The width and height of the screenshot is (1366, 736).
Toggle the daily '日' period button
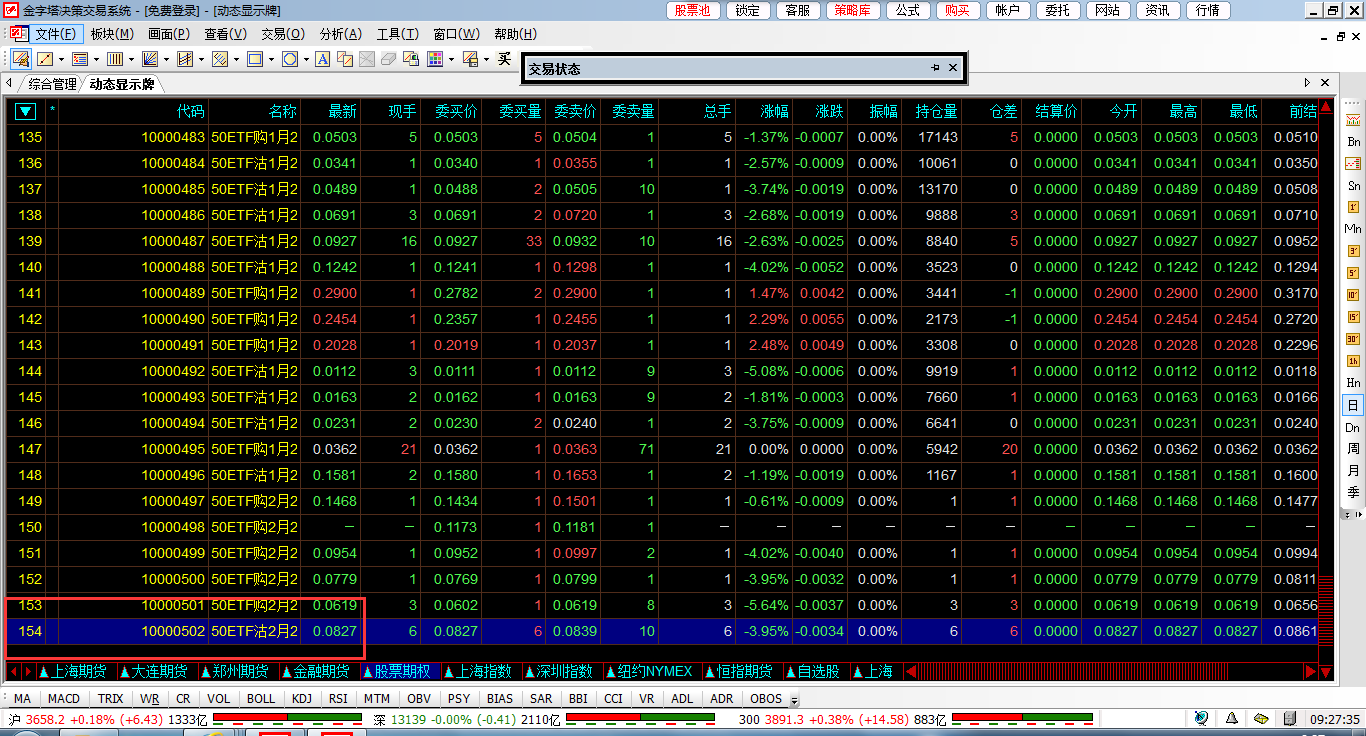pos(1353,405)
